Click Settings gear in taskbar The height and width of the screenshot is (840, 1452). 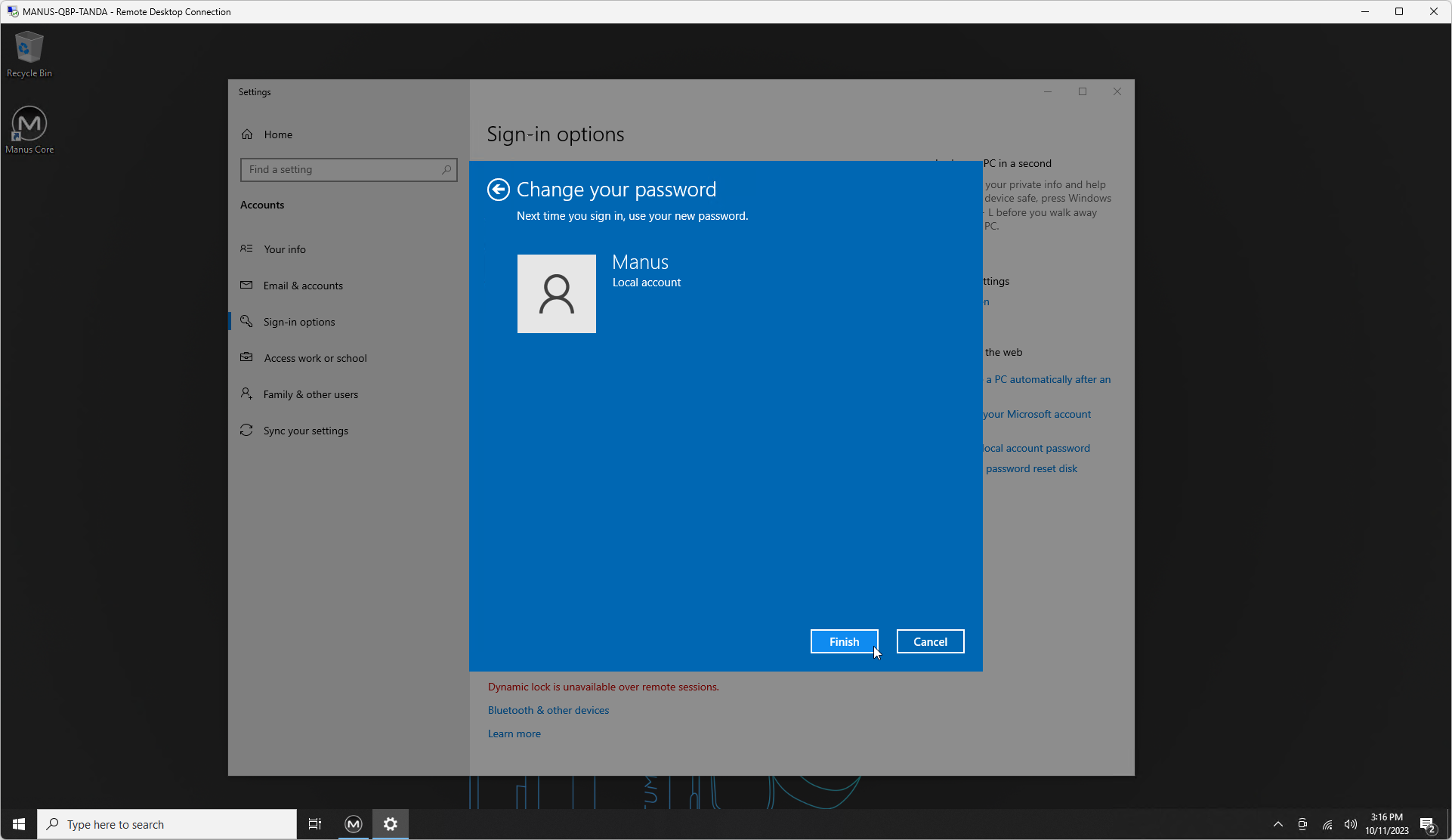[x=391, y=824]
